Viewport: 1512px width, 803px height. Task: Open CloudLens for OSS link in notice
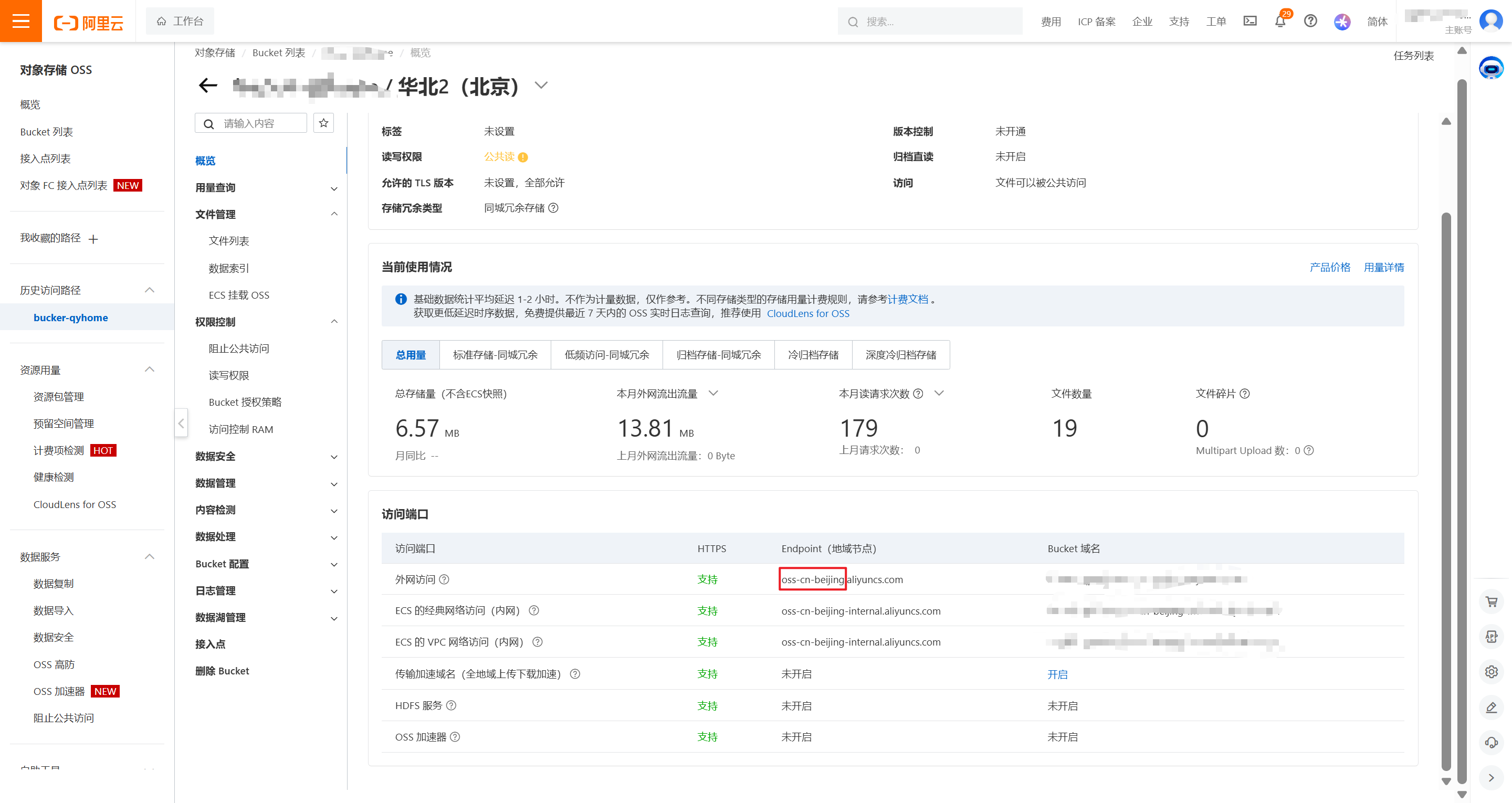(807, 313)
